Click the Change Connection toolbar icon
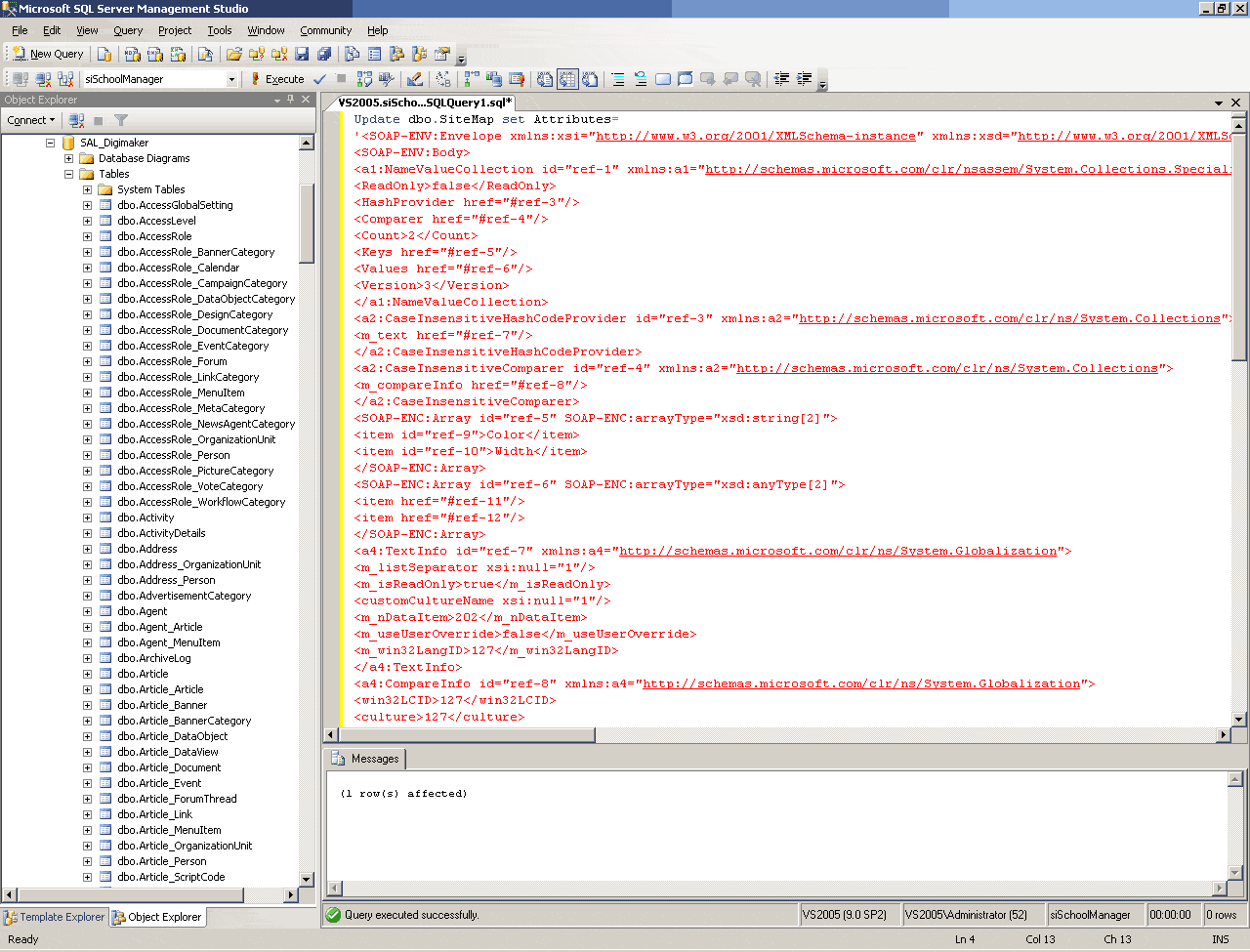This screenshot has width=1250, height=952. click(x=65, y=79)
